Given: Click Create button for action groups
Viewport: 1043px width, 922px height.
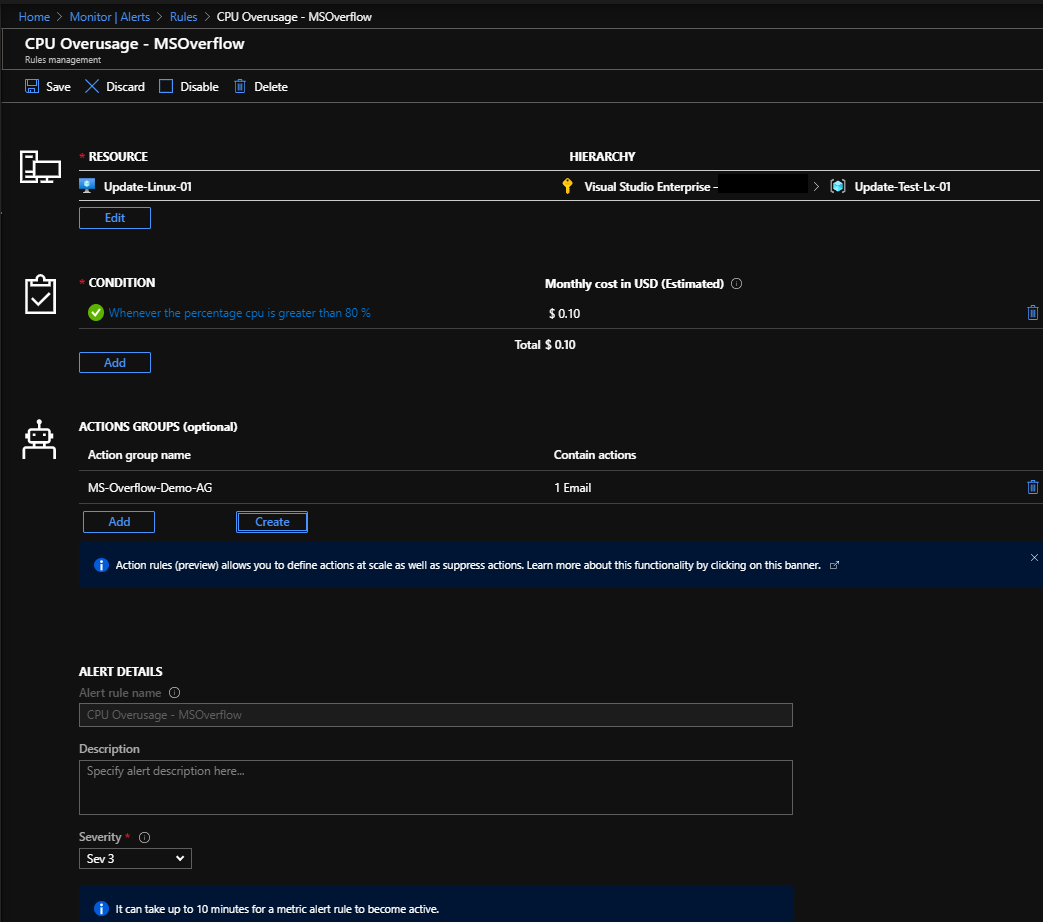Looking at the screenshot, I should pyautogui.click(x=272, y=522).
